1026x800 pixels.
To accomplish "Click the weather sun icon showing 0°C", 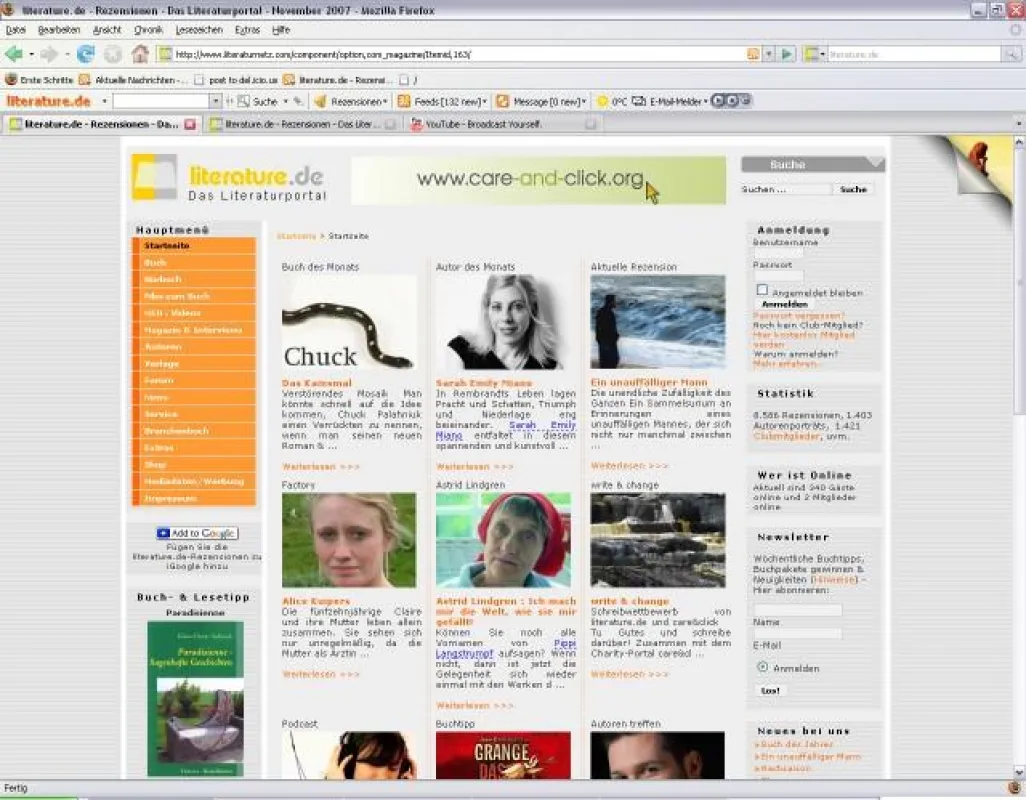I will pyautogui.click(x=602, y=101).
